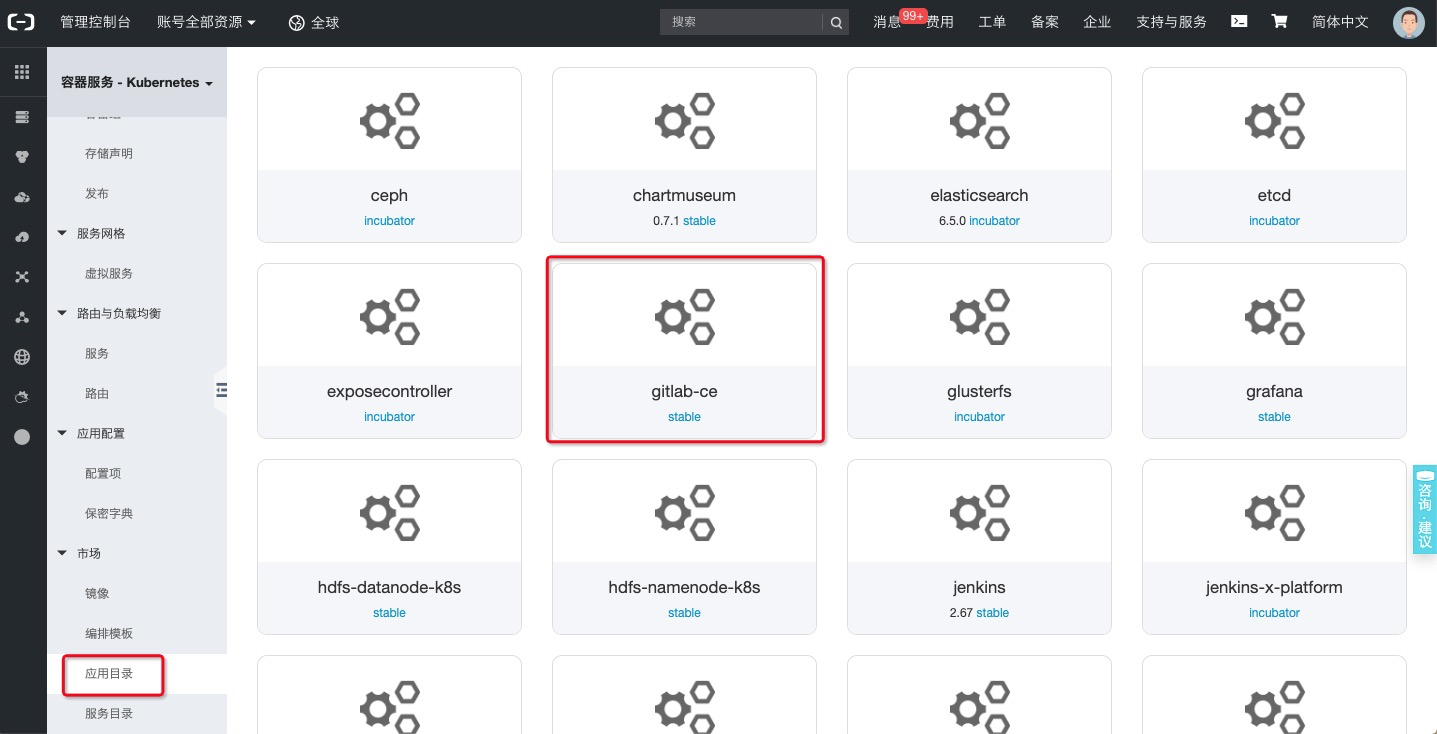Open 配置项 in sidebar

[x=103, y=473]
